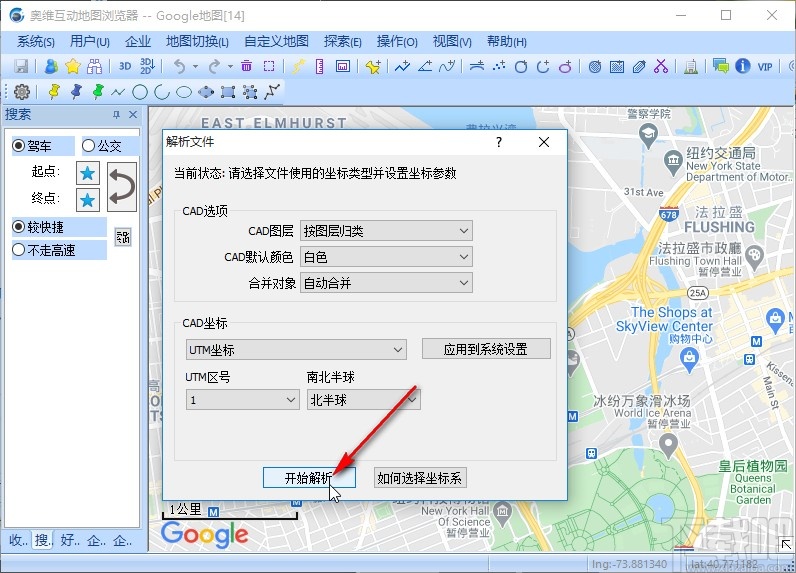
Task: Select the add polyline tool icon
Action: pos(403,66)
